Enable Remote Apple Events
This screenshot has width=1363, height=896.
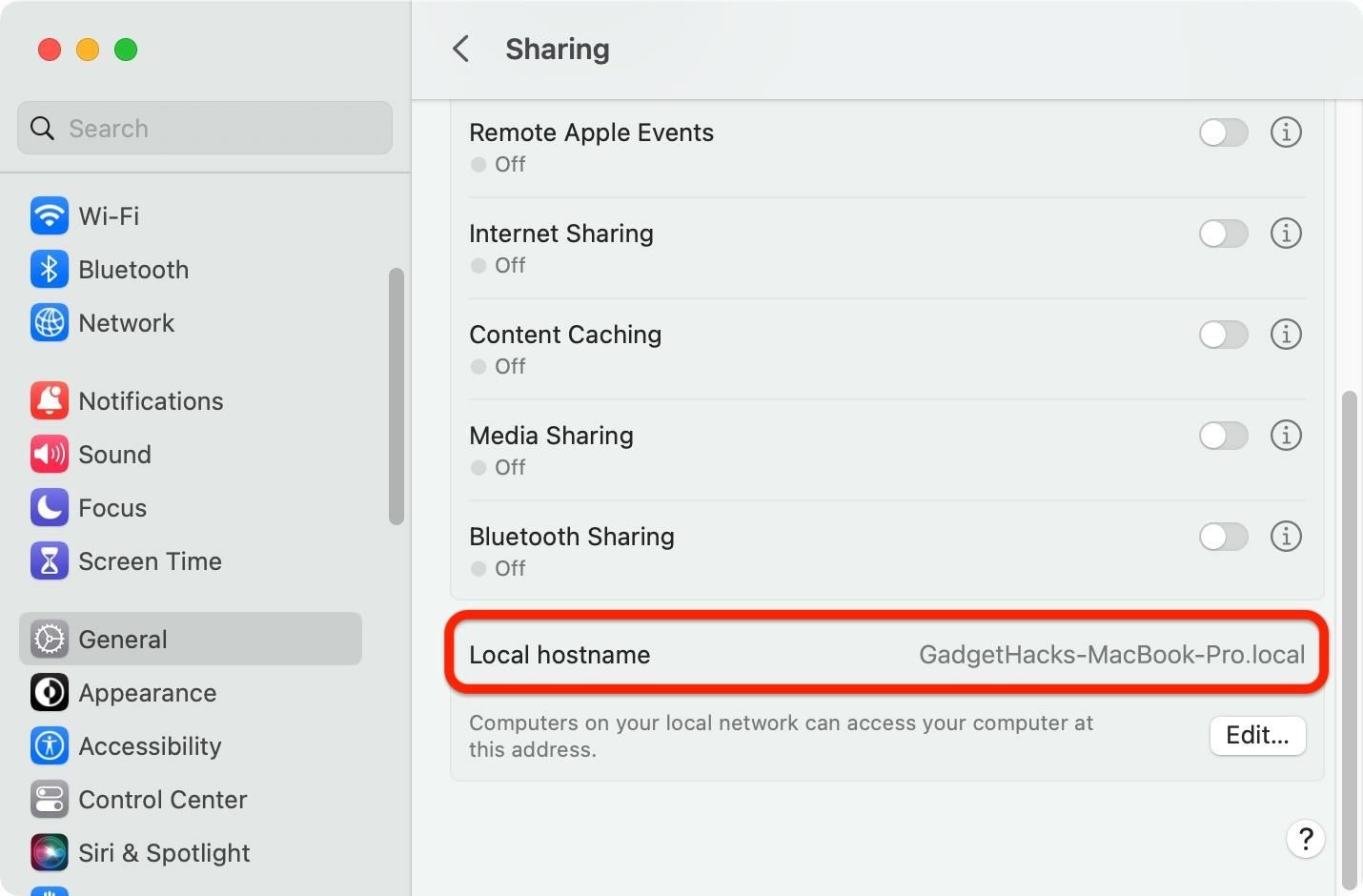(x=1223, y=132)
